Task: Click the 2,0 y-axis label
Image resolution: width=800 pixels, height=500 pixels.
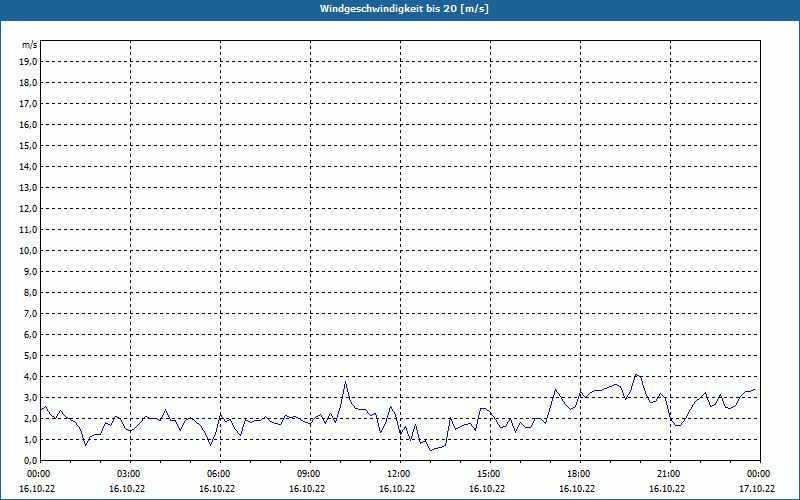Action: click(31, 419)
